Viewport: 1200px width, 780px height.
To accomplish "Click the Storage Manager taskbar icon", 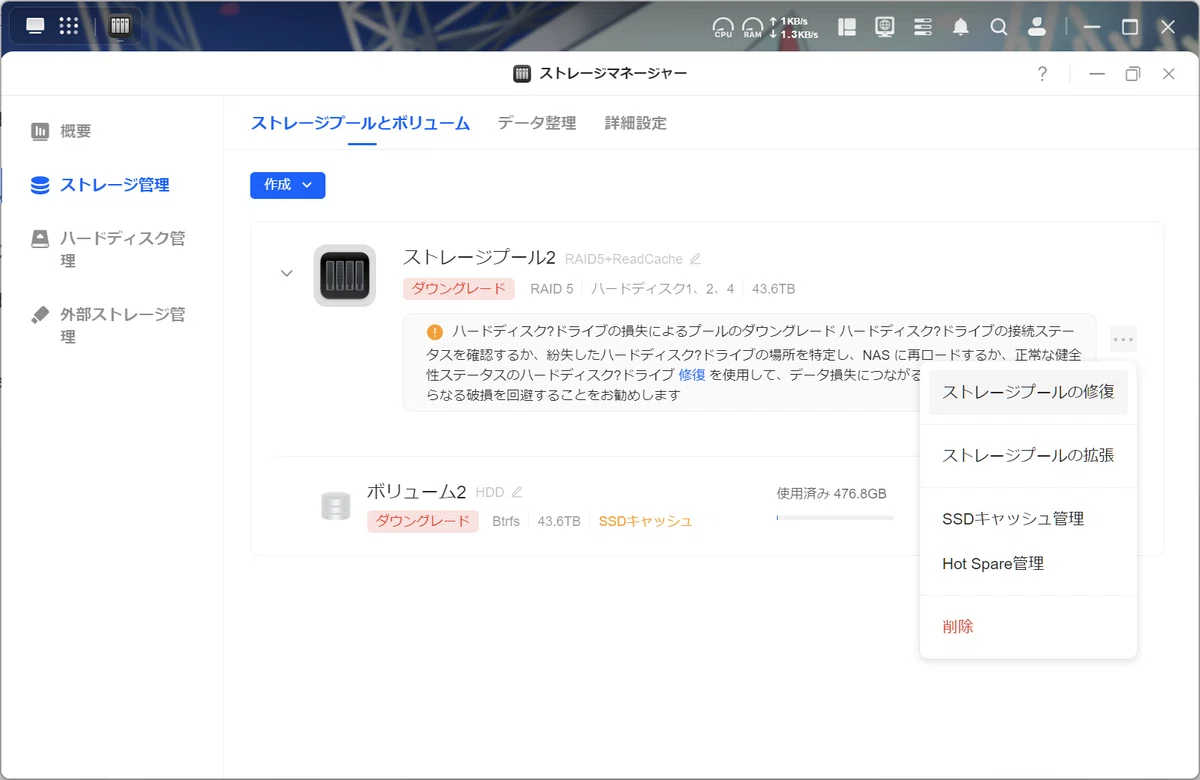I will (x=120, y=26).
